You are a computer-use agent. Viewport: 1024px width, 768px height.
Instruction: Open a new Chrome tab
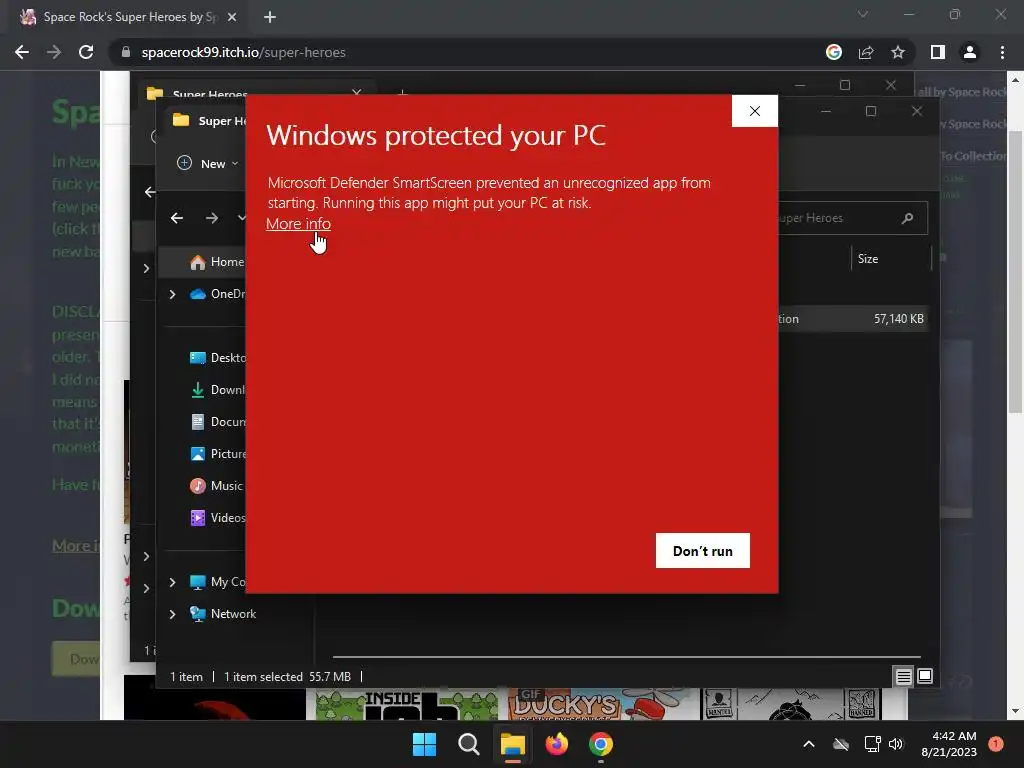point(270,17)
